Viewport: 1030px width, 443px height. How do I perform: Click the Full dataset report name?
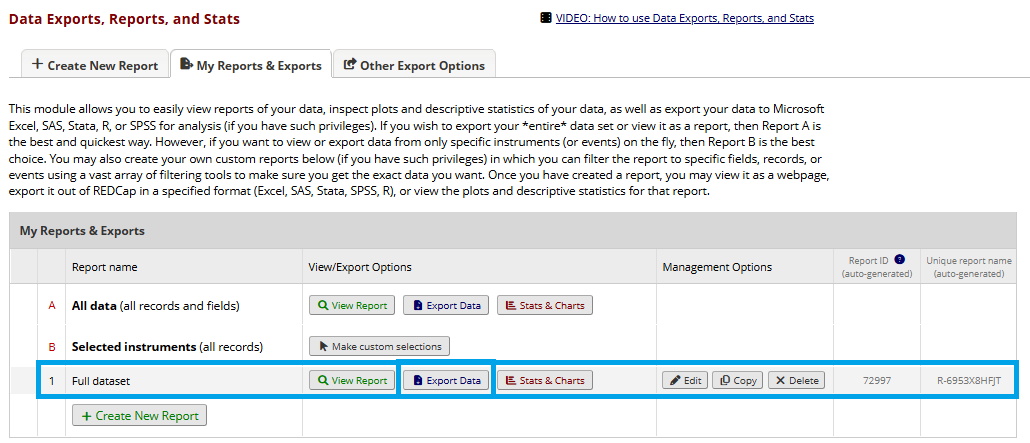tap(101, 381)
